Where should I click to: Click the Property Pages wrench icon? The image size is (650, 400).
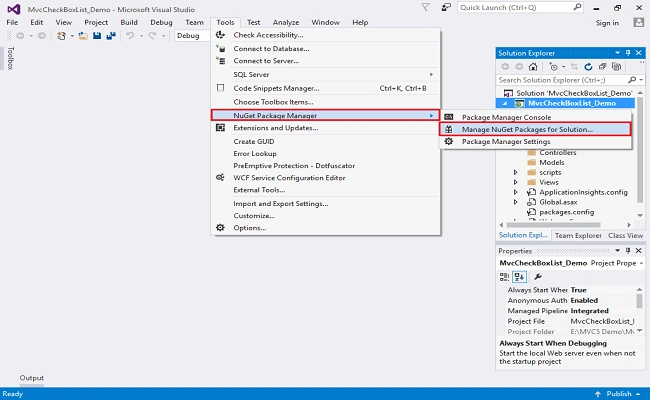[x=538, y=276]
